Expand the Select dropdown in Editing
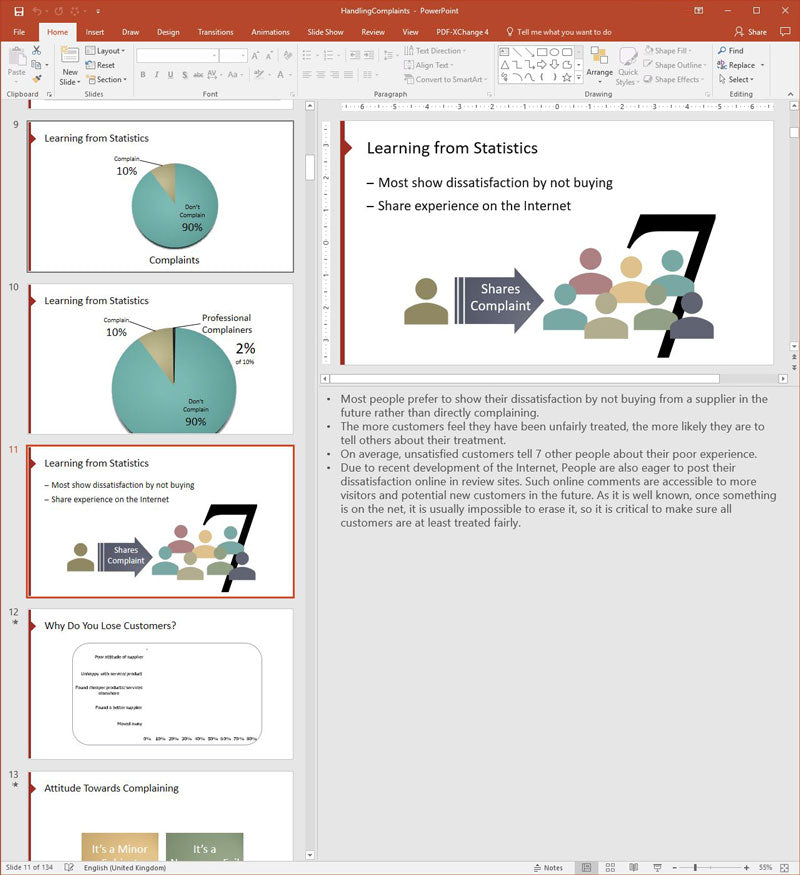800x875 pixels. pyautogui.click(x=736, y=80)
